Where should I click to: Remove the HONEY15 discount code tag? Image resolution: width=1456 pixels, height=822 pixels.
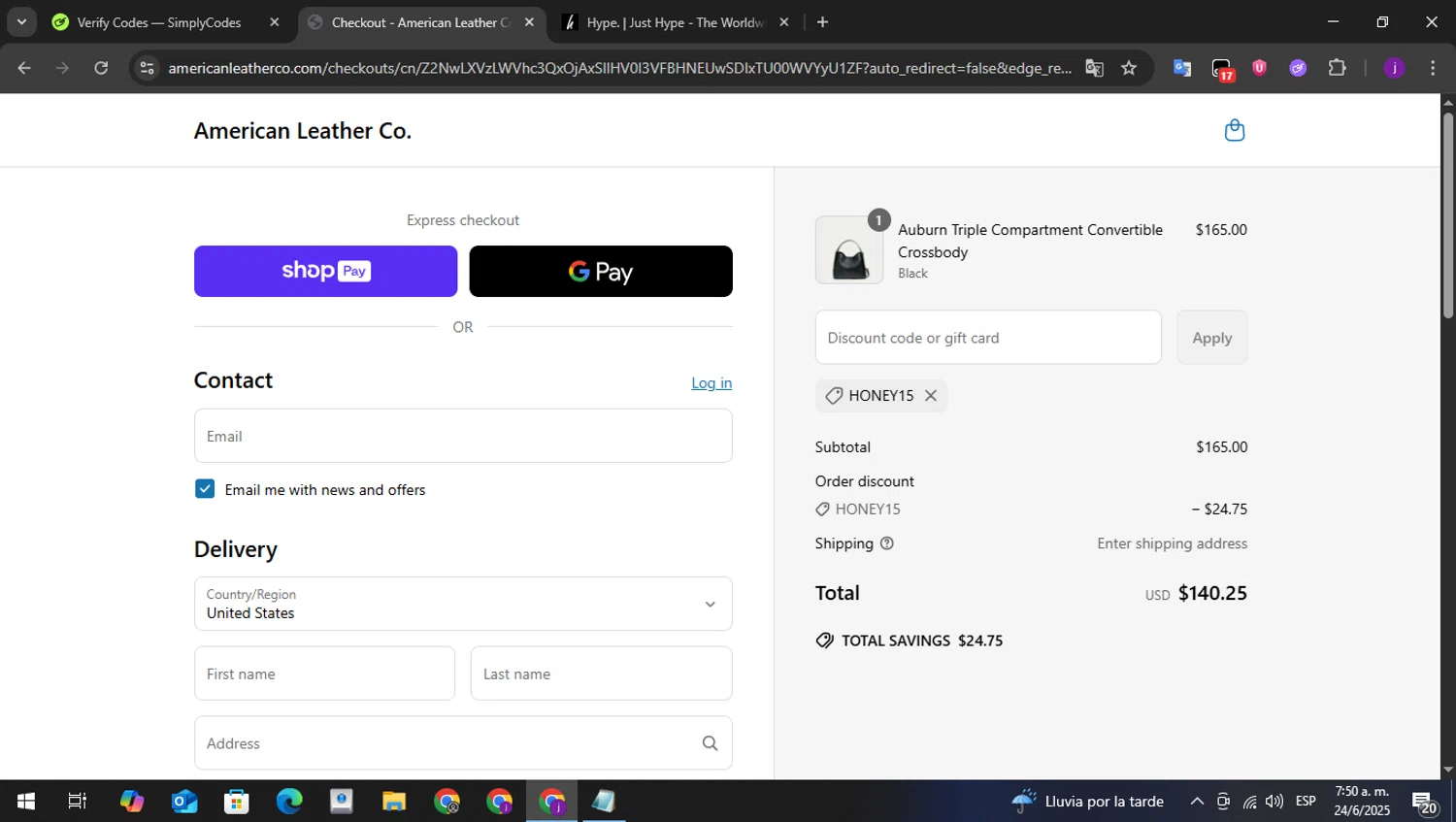click(930, 395)
